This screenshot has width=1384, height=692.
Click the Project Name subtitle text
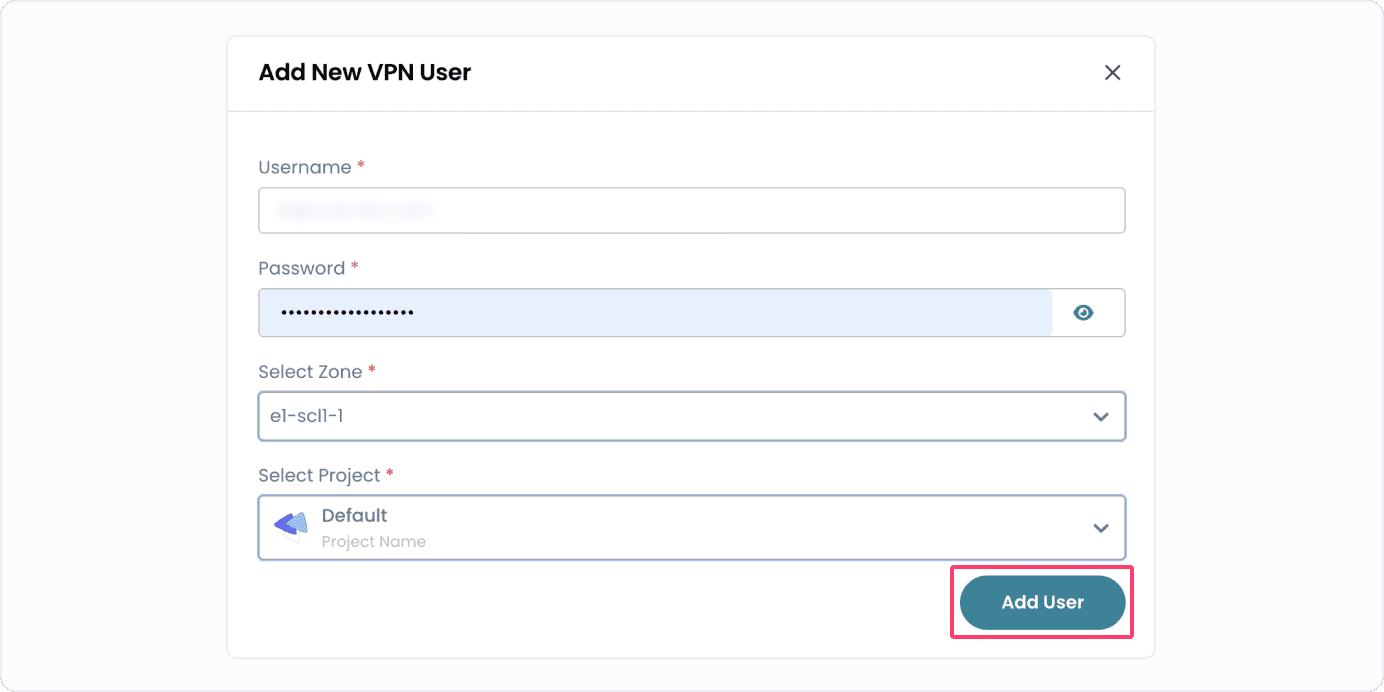374,541
